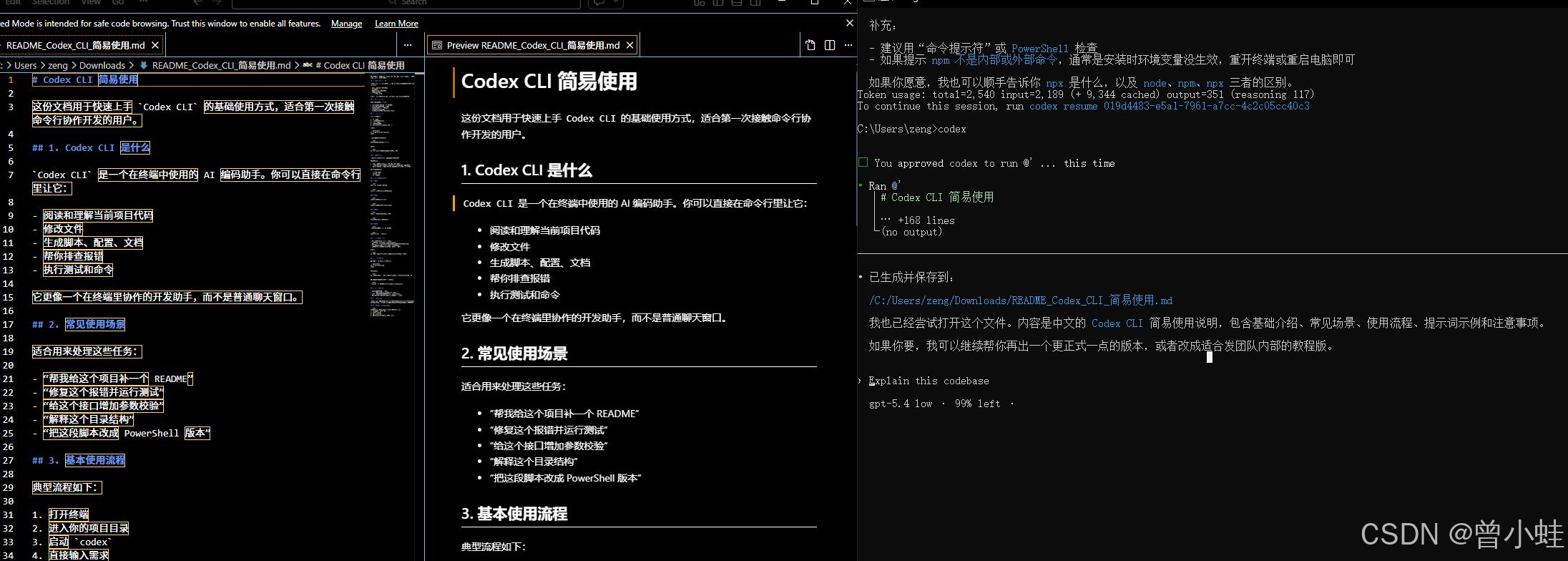The height and width of the screenshot is (561, 1568).
Task: Click preview heading '3. 基本使用流程'
Action: (x=514, y=514)
